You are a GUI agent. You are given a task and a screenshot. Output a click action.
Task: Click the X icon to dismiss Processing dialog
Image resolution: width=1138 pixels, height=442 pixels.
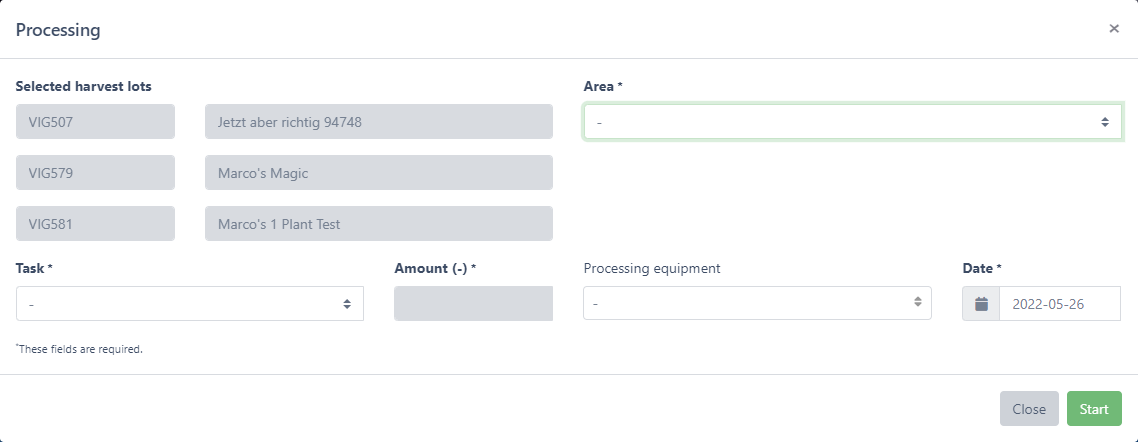1113,29
